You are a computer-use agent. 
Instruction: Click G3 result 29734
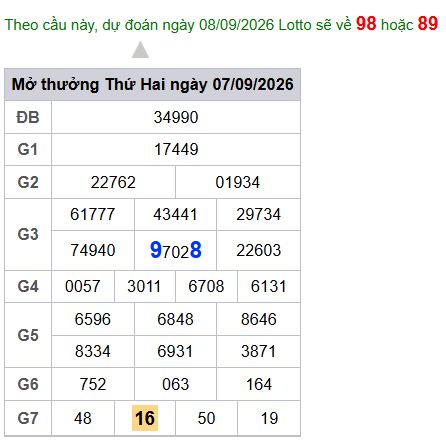coord(259,214)
